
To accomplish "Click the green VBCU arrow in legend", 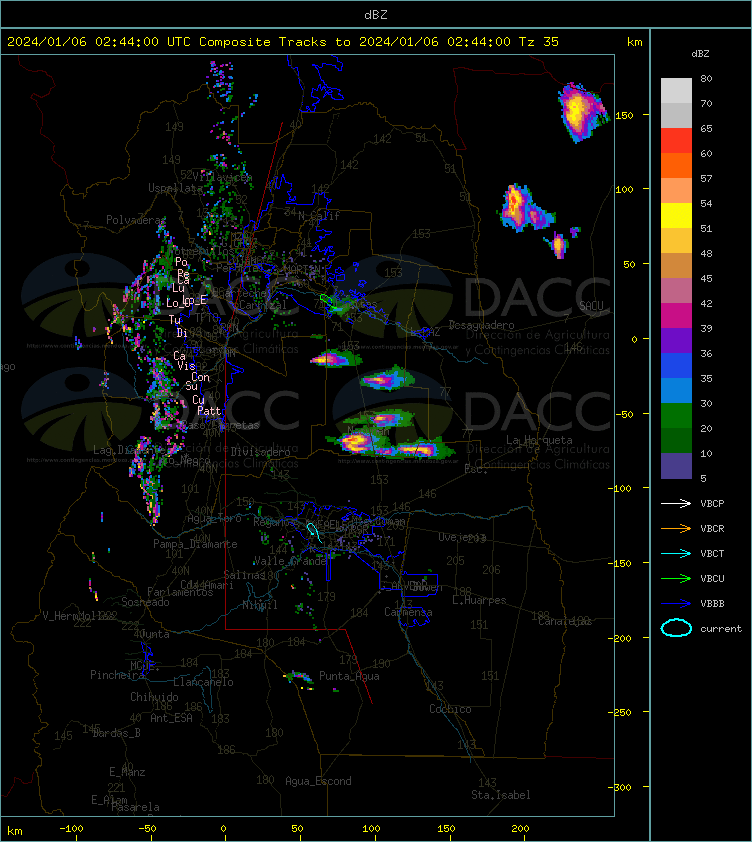I will 676,578.
